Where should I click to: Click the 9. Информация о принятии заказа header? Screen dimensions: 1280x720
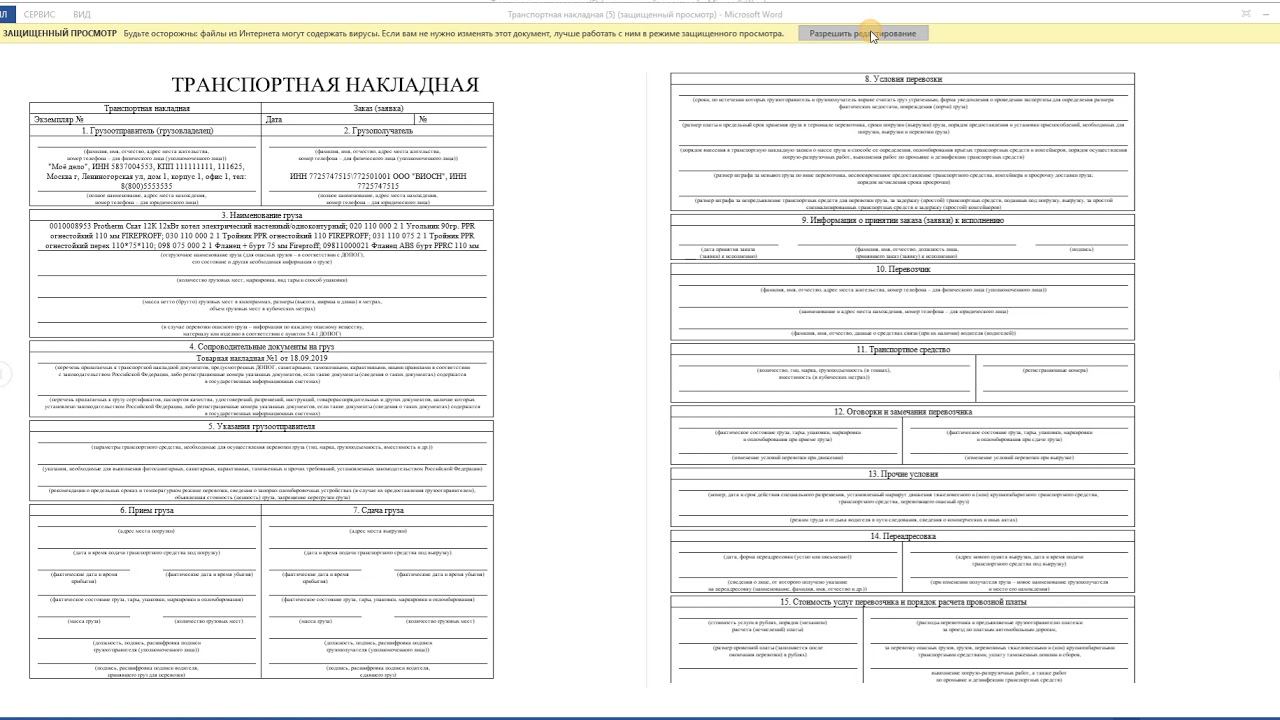point(903,220)
